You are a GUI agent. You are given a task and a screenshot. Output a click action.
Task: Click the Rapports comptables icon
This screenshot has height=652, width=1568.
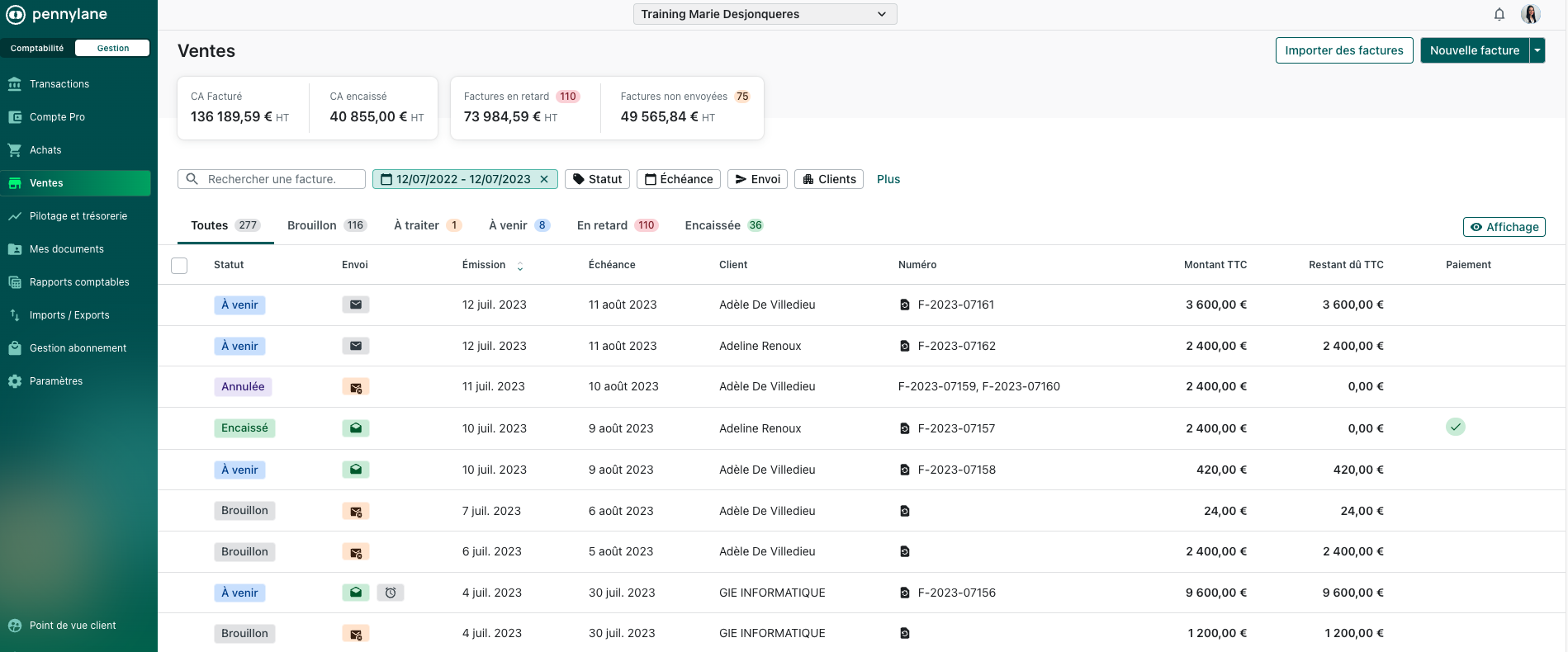click(15, 282)
